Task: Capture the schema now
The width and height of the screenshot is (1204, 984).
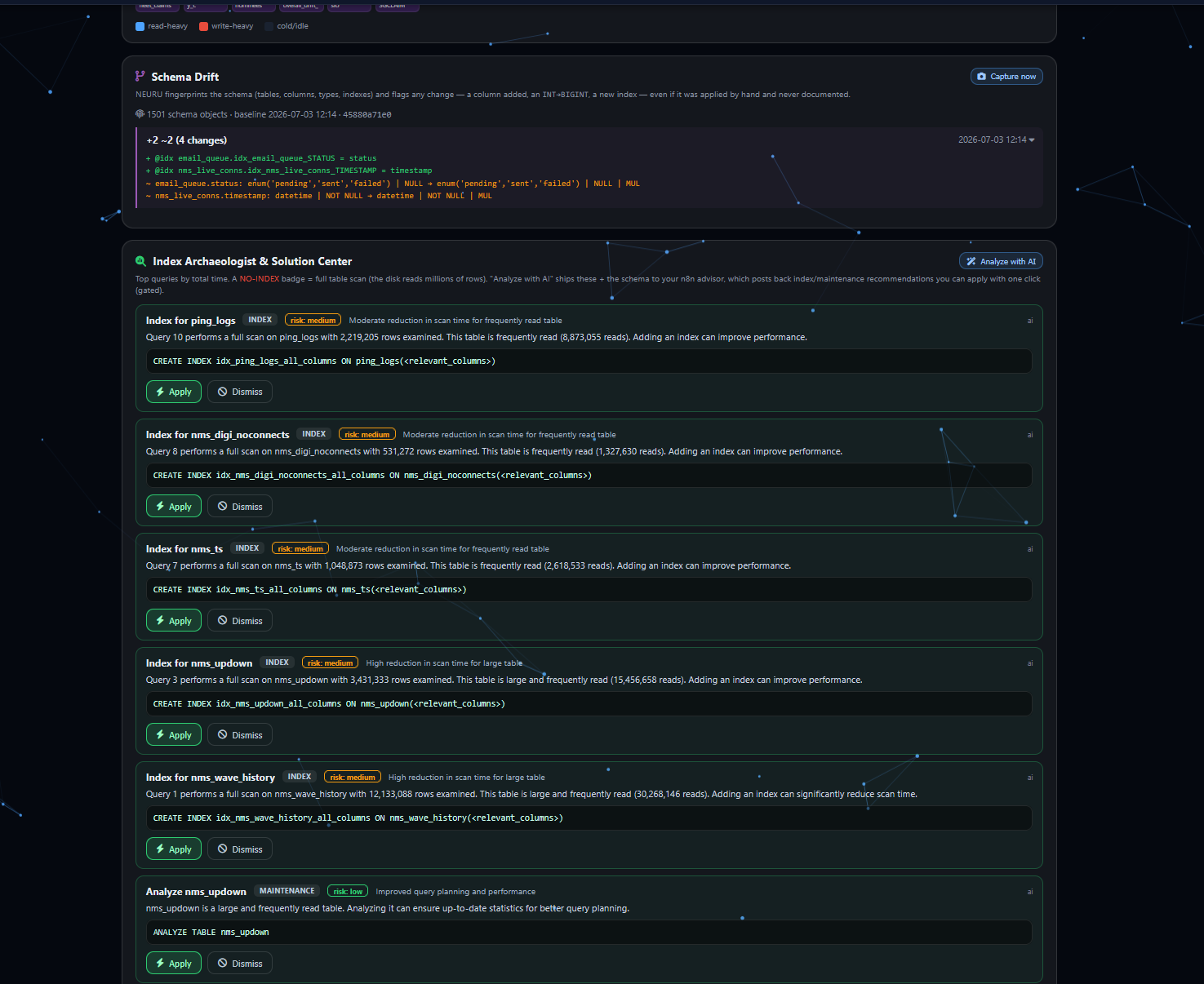Action: click(x=1006, y=77)
